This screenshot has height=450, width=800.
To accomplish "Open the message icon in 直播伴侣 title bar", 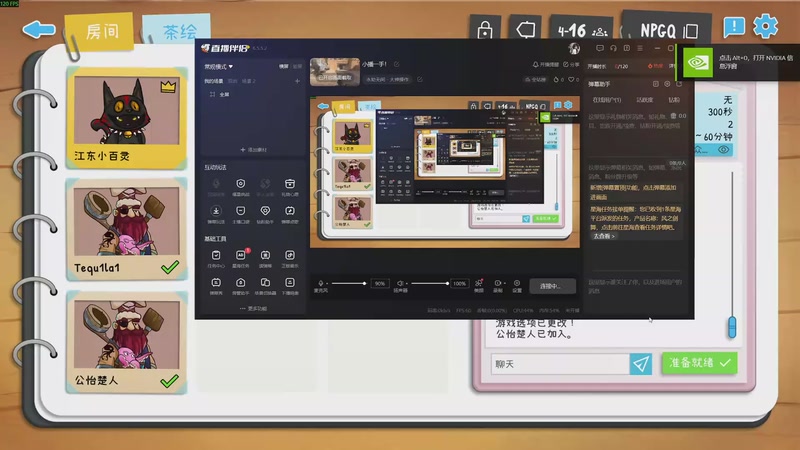I will tap(600, 48).
